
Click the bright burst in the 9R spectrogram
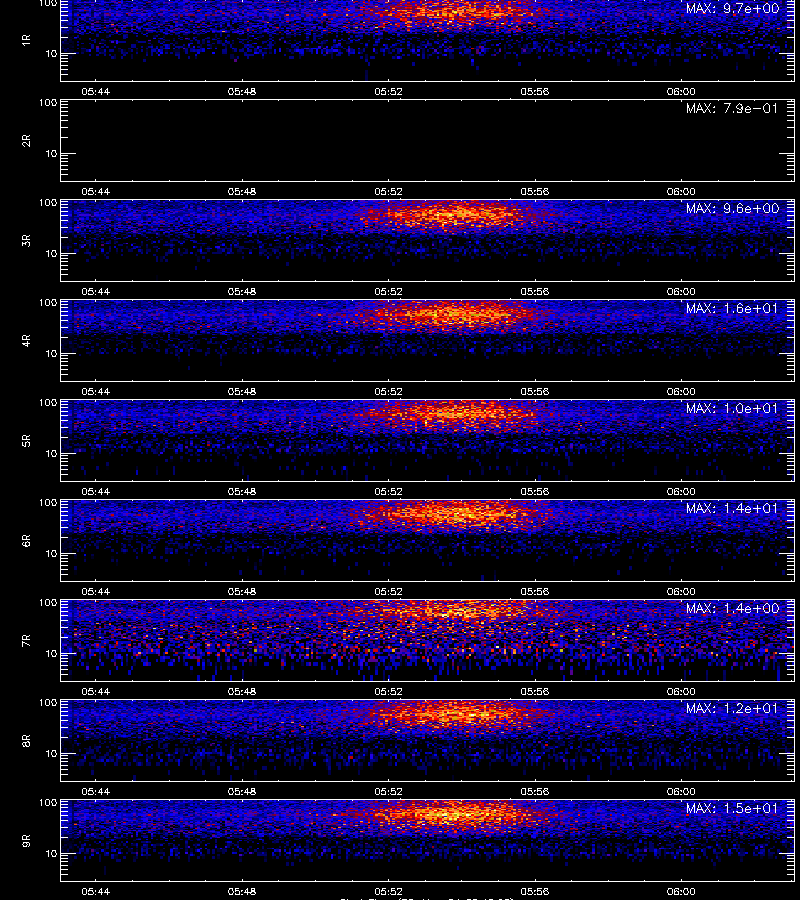coord(453,815)
